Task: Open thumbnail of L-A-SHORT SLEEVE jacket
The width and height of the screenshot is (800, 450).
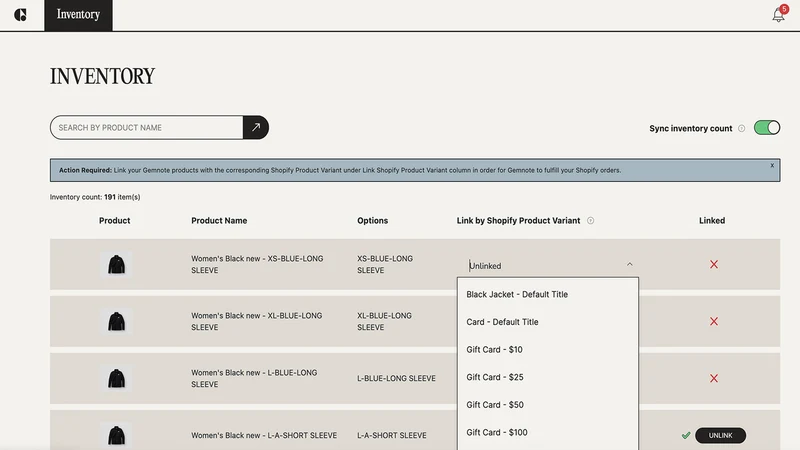Action: (x=116, y=435)
